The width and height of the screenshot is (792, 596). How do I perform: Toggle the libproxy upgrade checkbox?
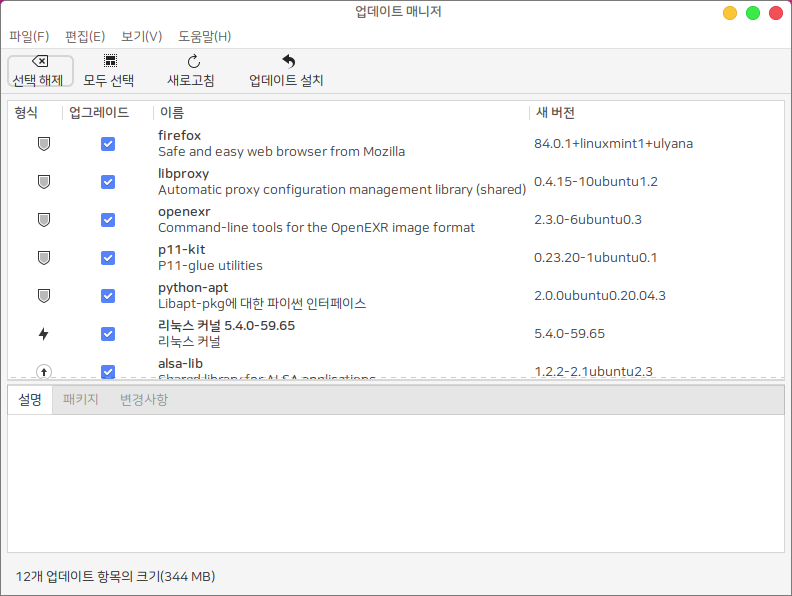coord(108,182)
